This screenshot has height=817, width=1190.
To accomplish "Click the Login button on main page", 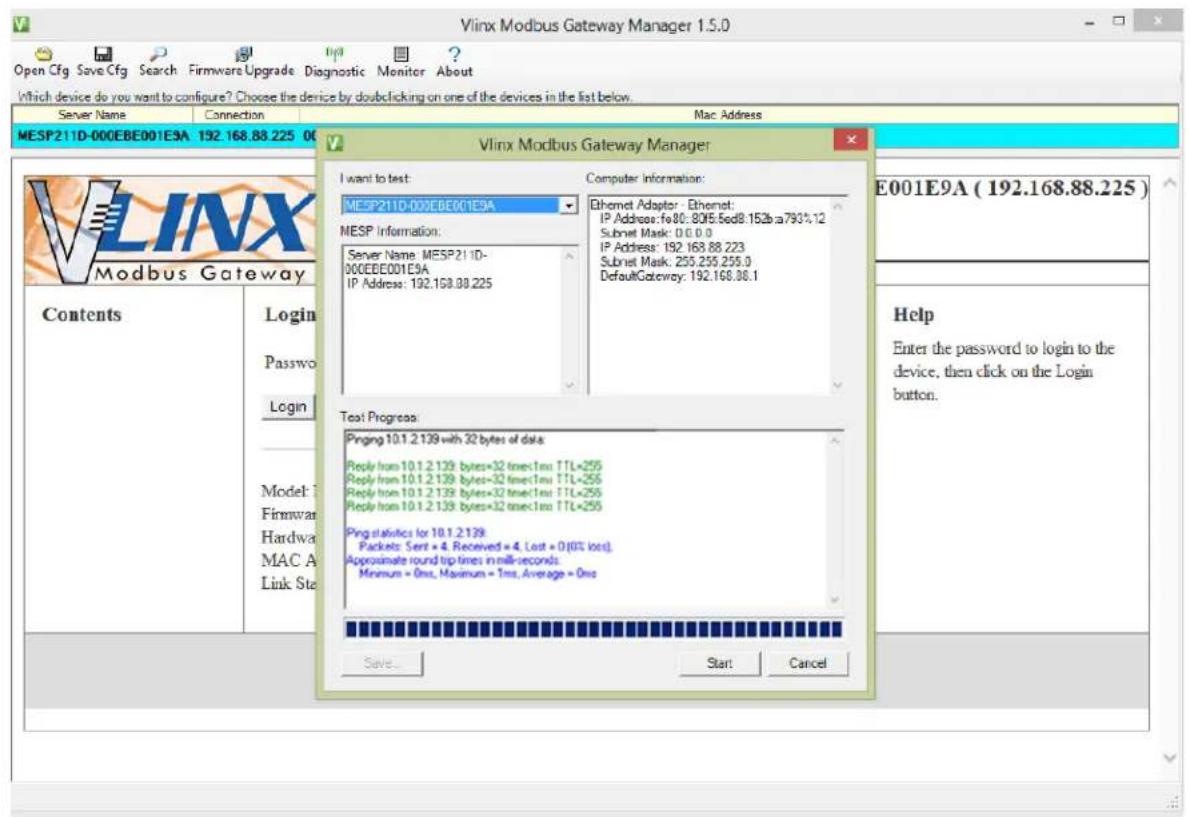I will 288,407.
